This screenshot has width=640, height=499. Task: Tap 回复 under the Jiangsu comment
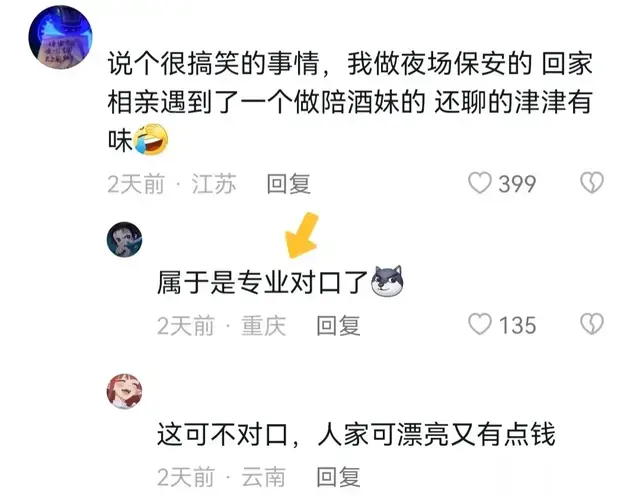pyautogui.click(x=289, y=184)
